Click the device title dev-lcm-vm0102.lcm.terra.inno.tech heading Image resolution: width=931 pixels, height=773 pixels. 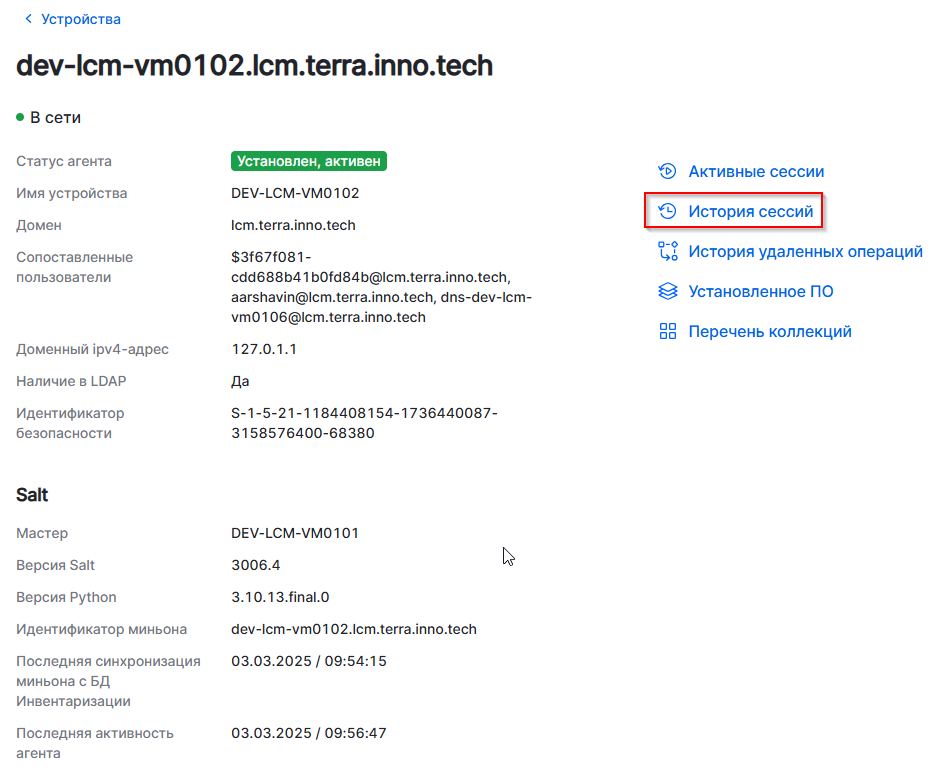[255, 66]
